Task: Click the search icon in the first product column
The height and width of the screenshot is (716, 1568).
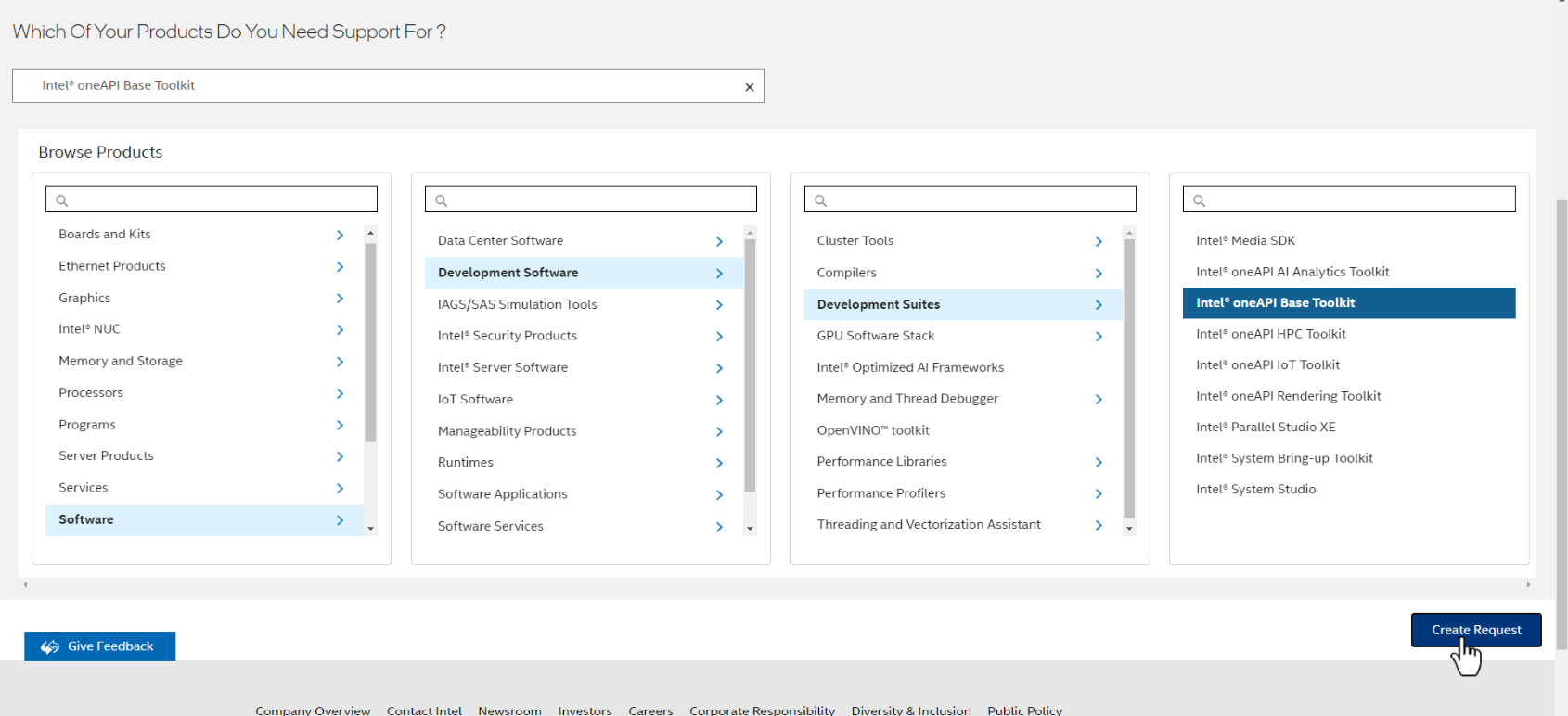Action: tap(62, 200)
